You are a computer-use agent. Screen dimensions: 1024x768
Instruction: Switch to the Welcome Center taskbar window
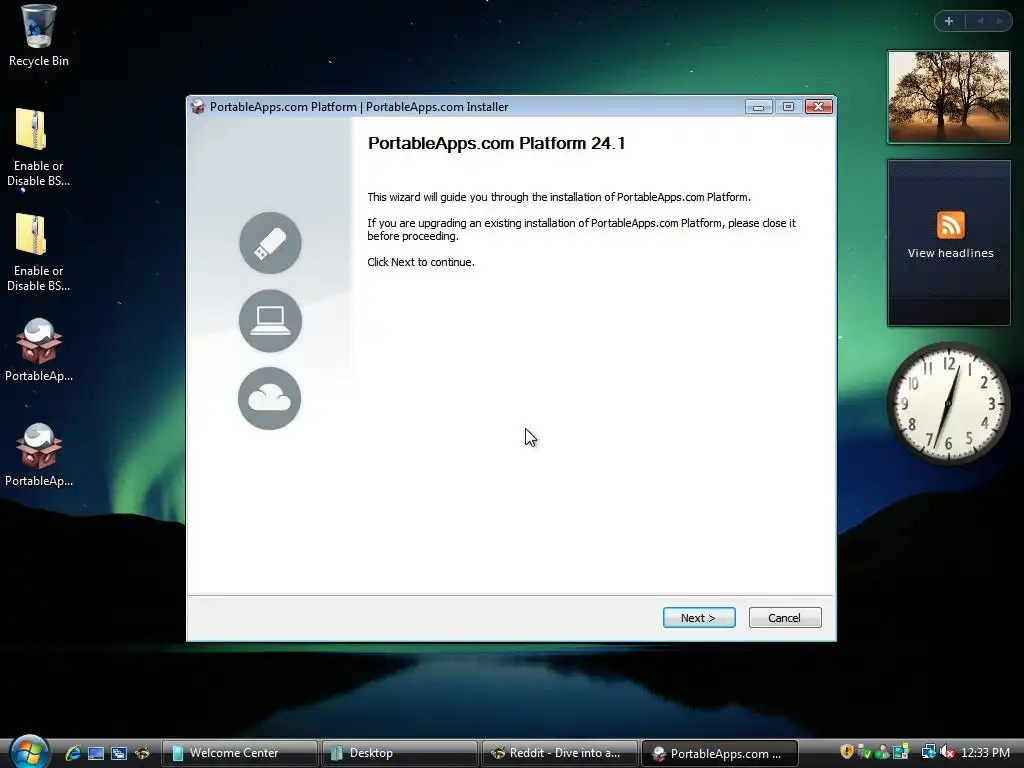click(x=239, y=753)
